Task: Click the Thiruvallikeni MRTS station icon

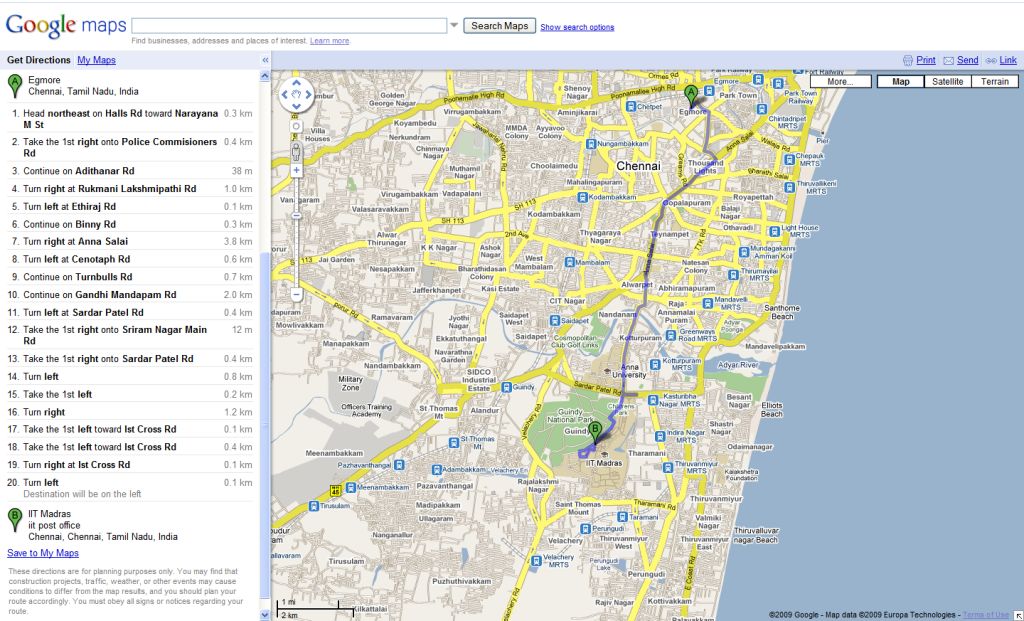Action: click(x=789, y=187)
